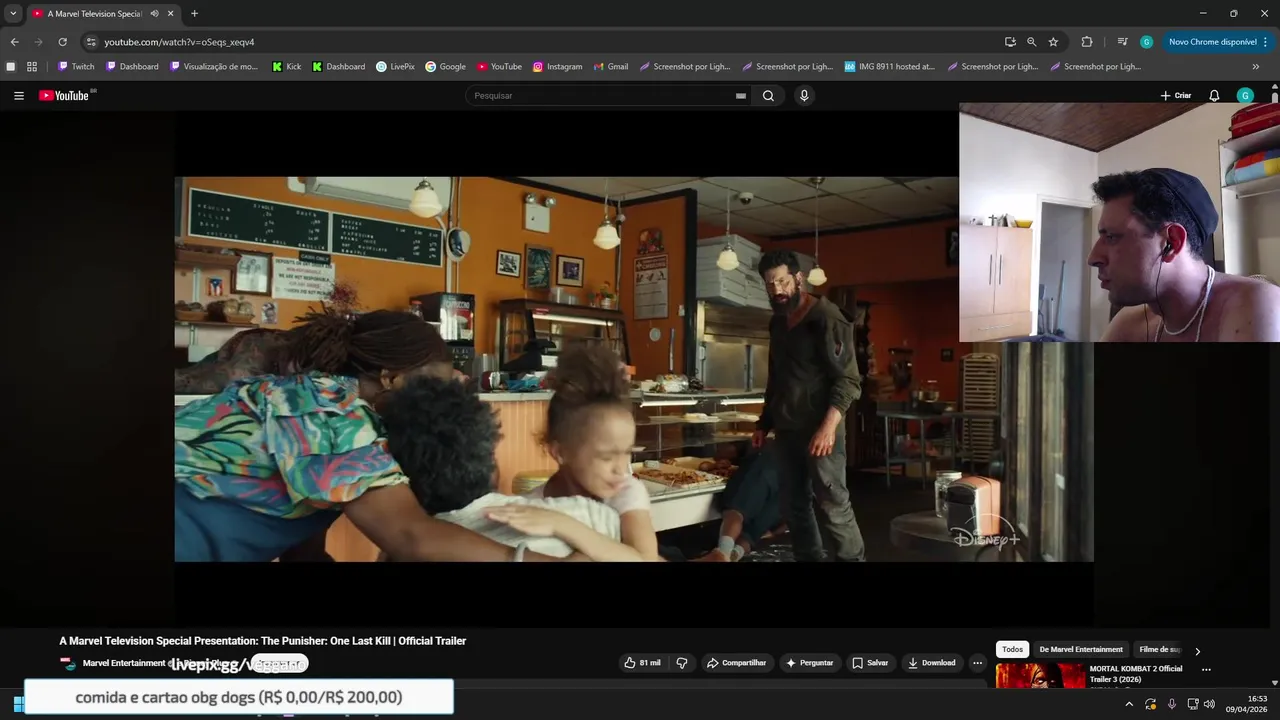Viewport: 1280px width, 720px height.
Task: Go to the YouTube home logo
Action: (x=64, y=96)
